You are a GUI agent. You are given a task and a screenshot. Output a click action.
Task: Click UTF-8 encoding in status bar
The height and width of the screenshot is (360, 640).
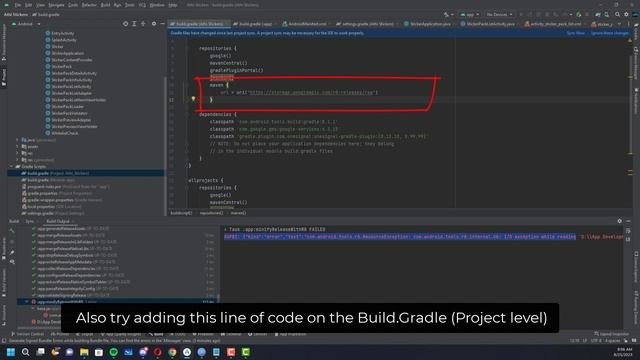[597, 340]
